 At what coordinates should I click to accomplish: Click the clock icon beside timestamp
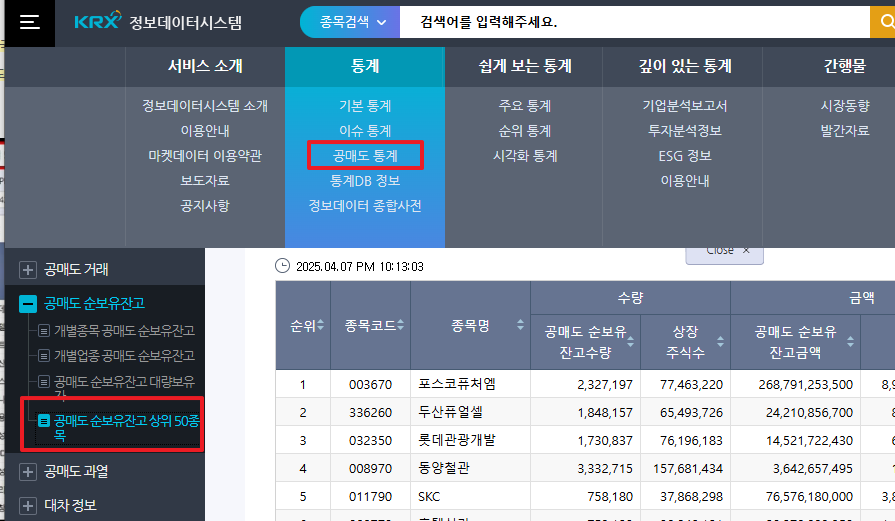point(282,266)
